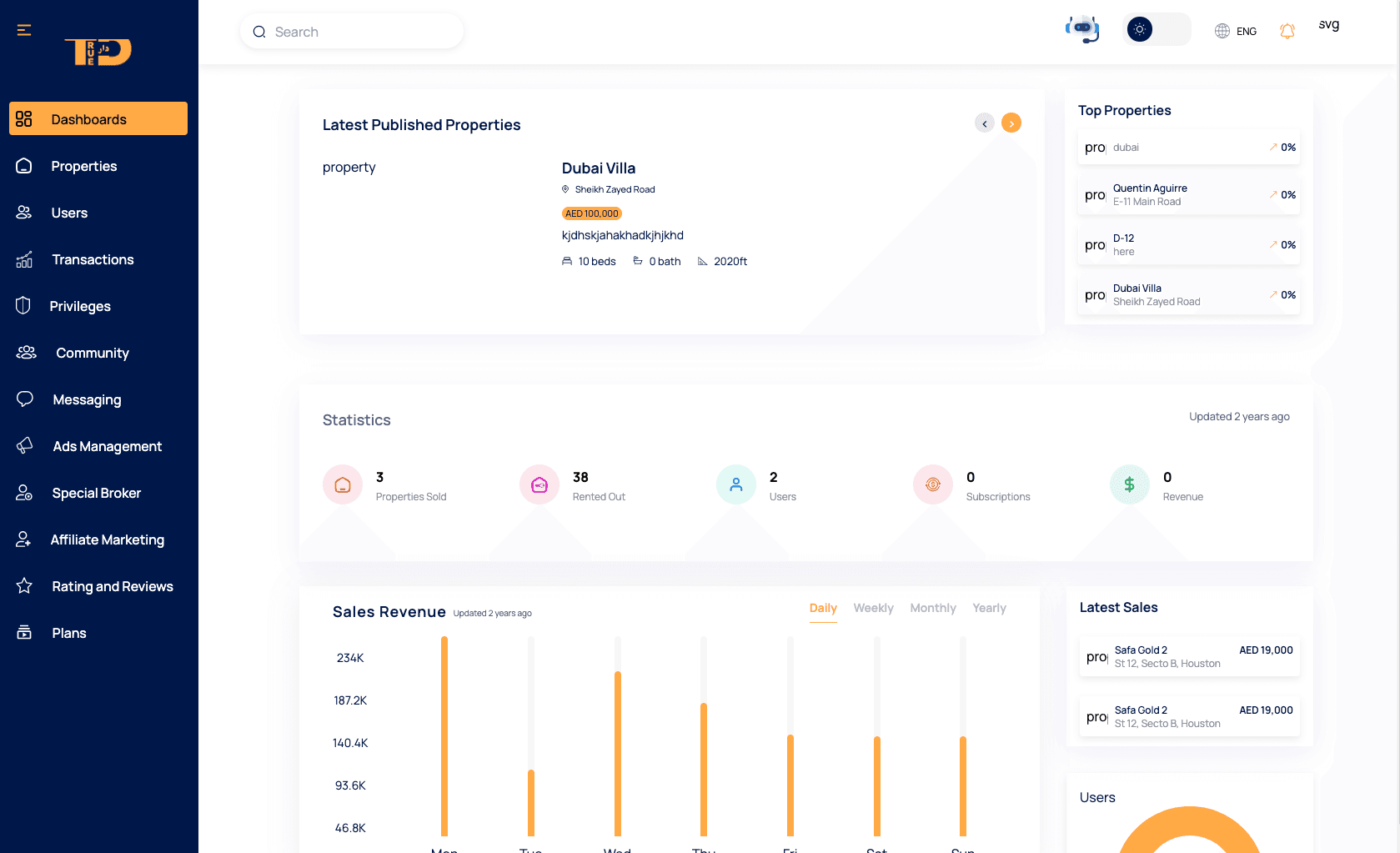Open the Dashboards grid icon
The width and height of the screenshot is (1400, 853).
(x=24, y=118)
